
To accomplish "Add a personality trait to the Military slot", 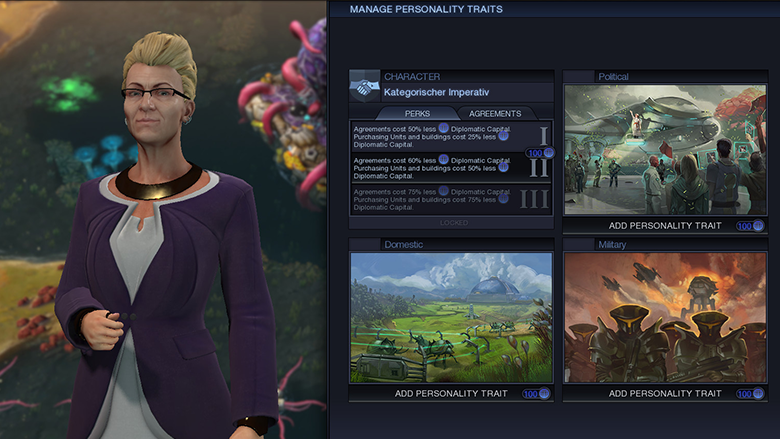I will (665, 394).
